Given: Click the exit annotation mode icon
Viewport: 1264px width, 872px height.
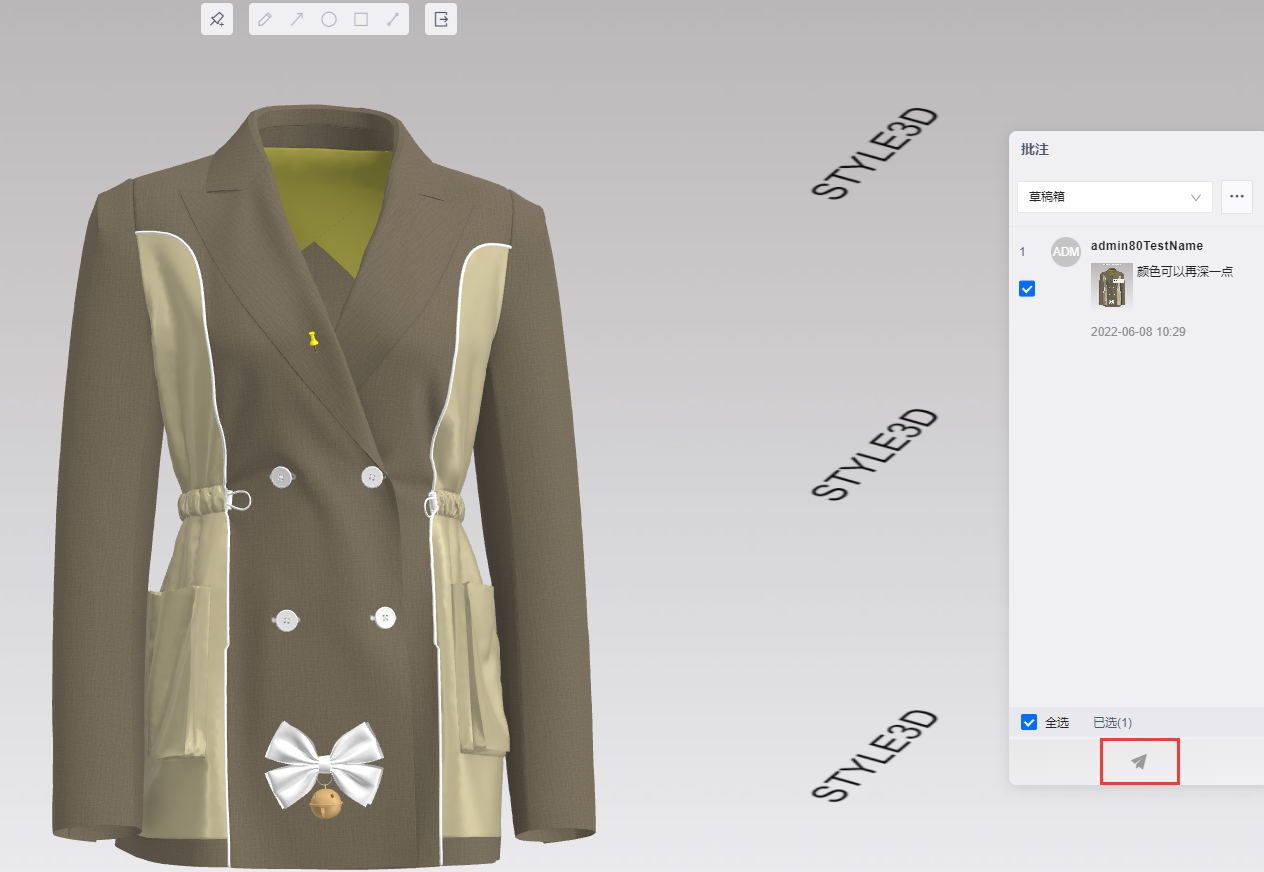Looking at the screenshot, I should pyautogui.click(x=441, y=19).
